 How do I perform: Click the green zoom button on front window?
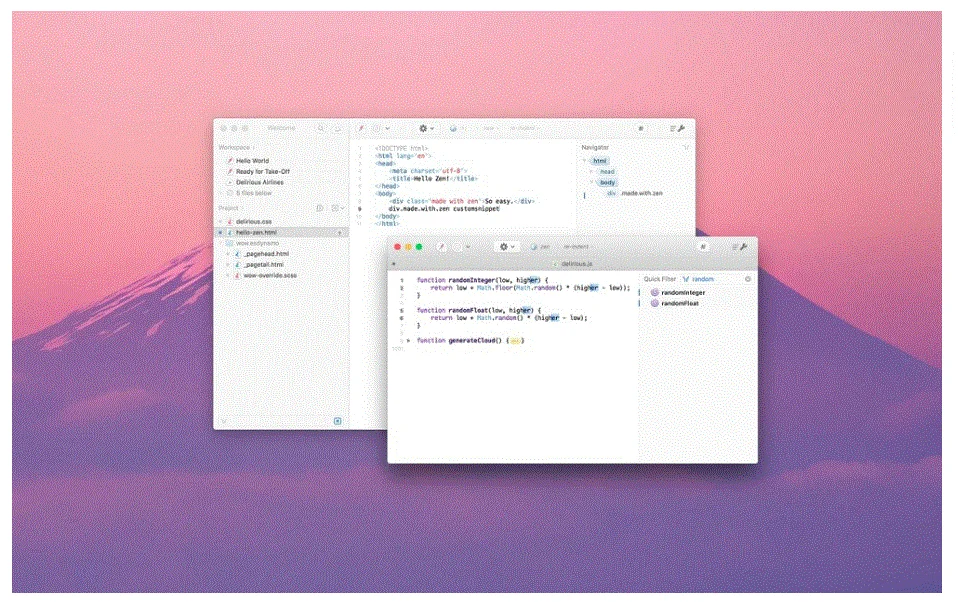pos(419,247)
